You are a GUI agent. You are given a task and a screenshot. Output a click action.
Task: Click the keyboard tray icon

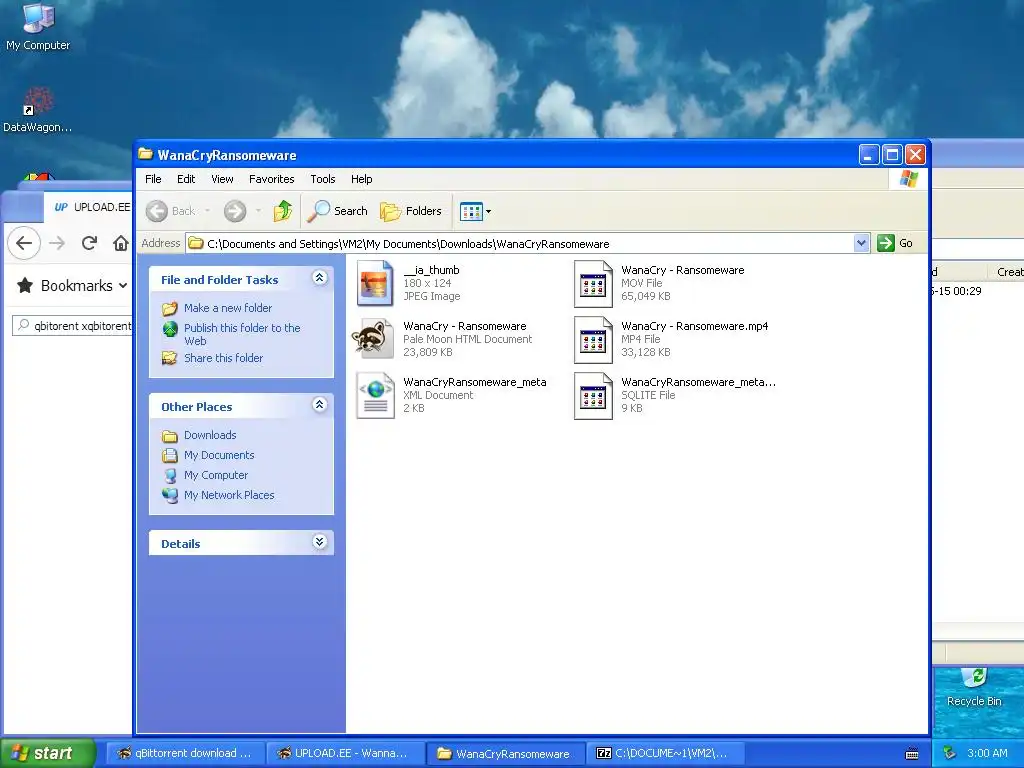point(912,754)
